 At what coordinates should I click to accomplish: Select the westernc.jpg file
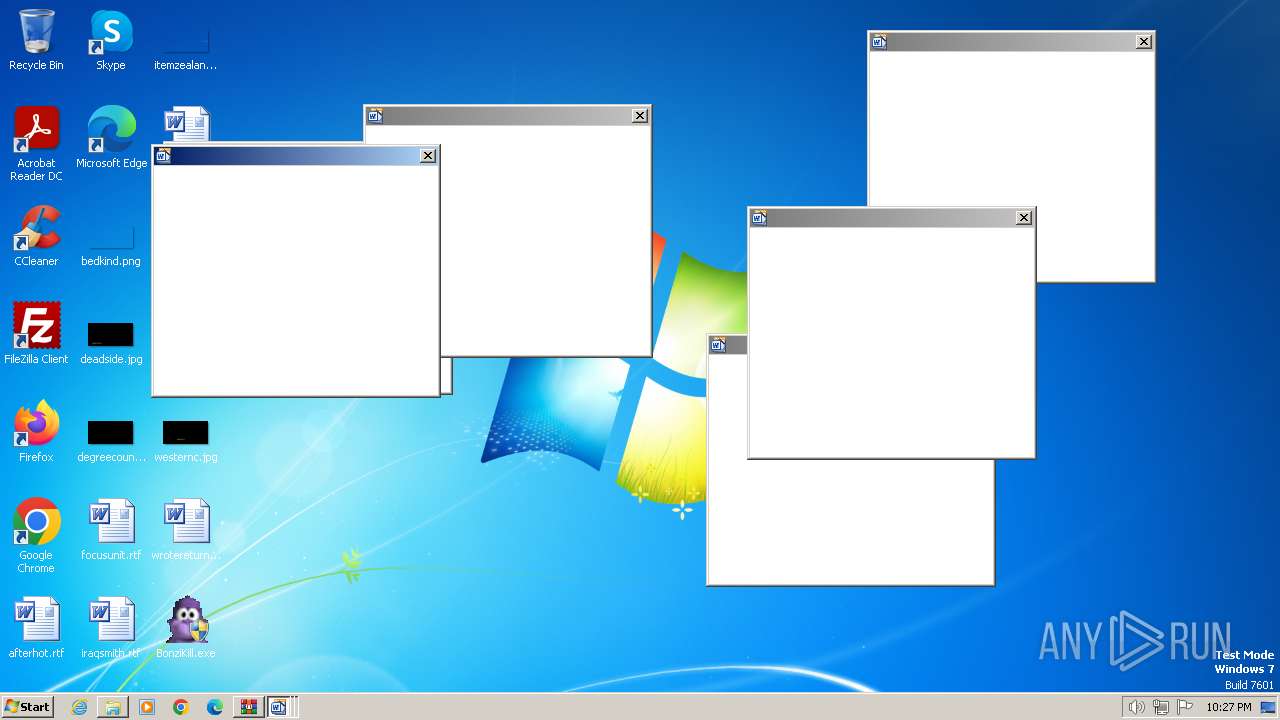tap(186, 442)
